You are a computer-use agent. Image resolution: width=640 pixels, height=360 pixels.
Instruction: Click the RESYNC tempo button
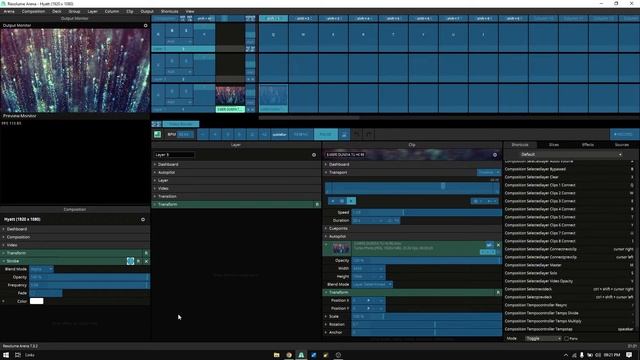[301, 134]
